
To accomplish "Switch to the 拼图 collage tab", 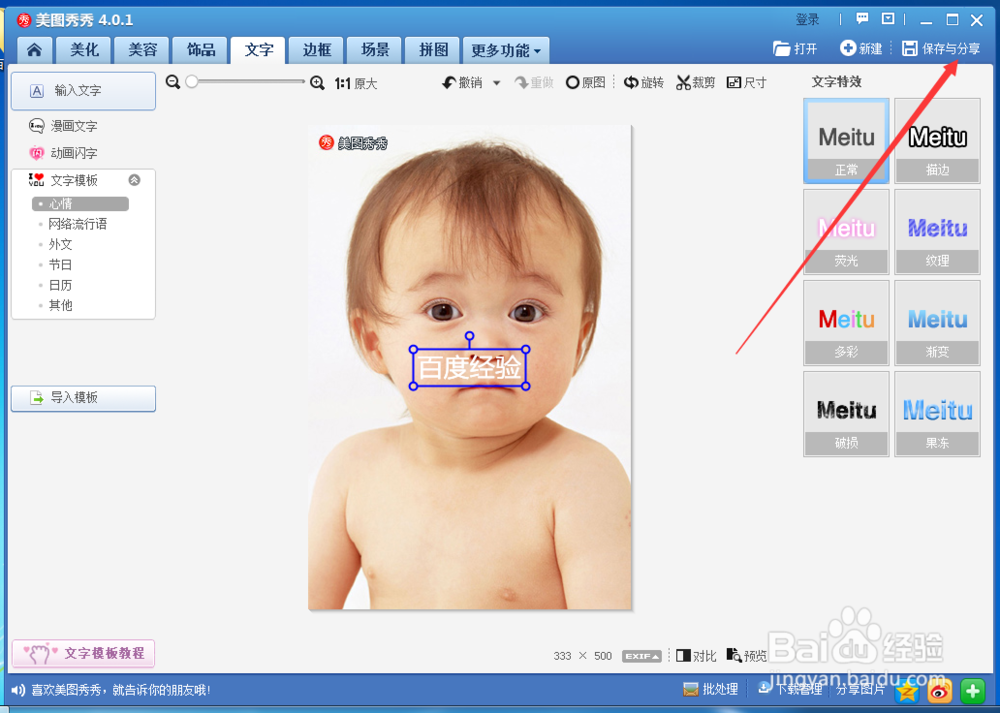I will coord(431,49).
